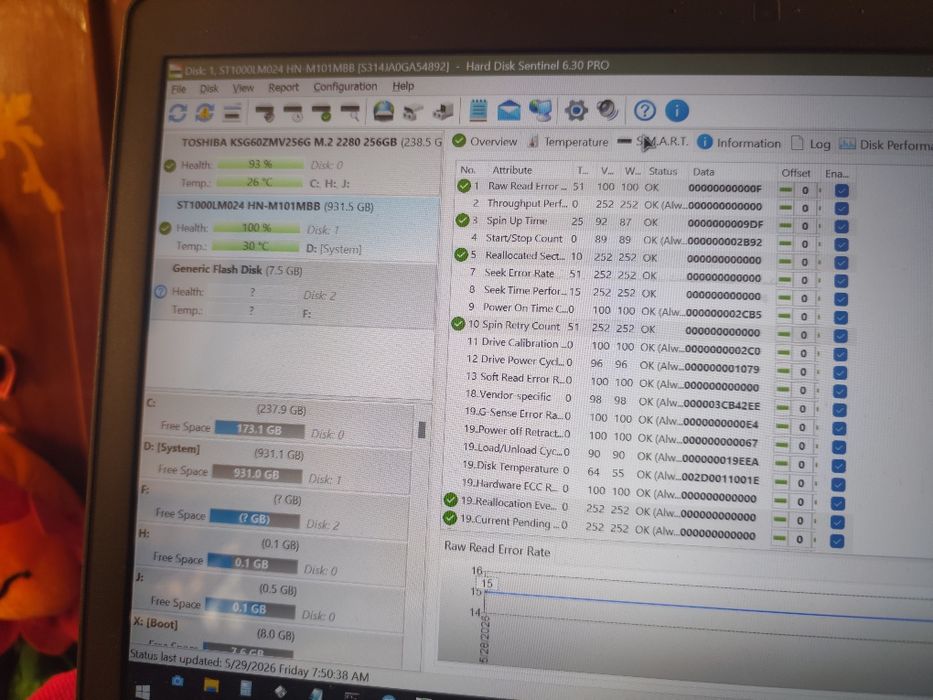The width and height of the screenshot is (933, 700).
Task: Click the quick refresh icon with lightning bolt
Action: point(205,112)
